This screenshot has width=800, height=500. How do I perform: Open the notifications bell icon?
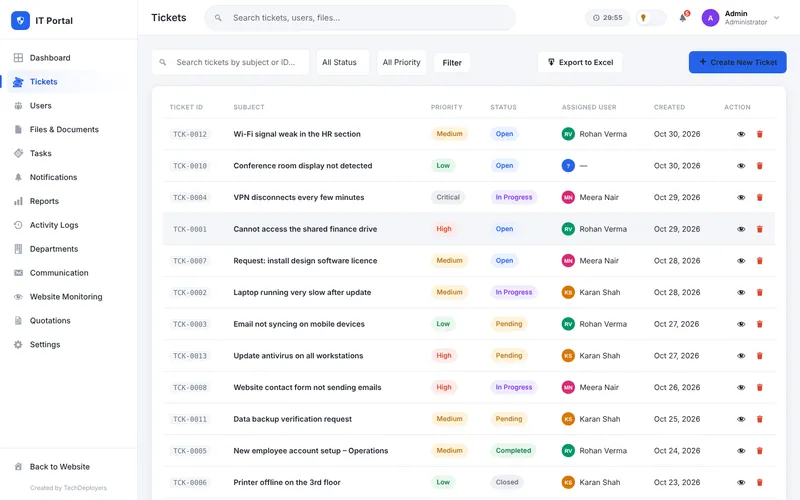683,18
